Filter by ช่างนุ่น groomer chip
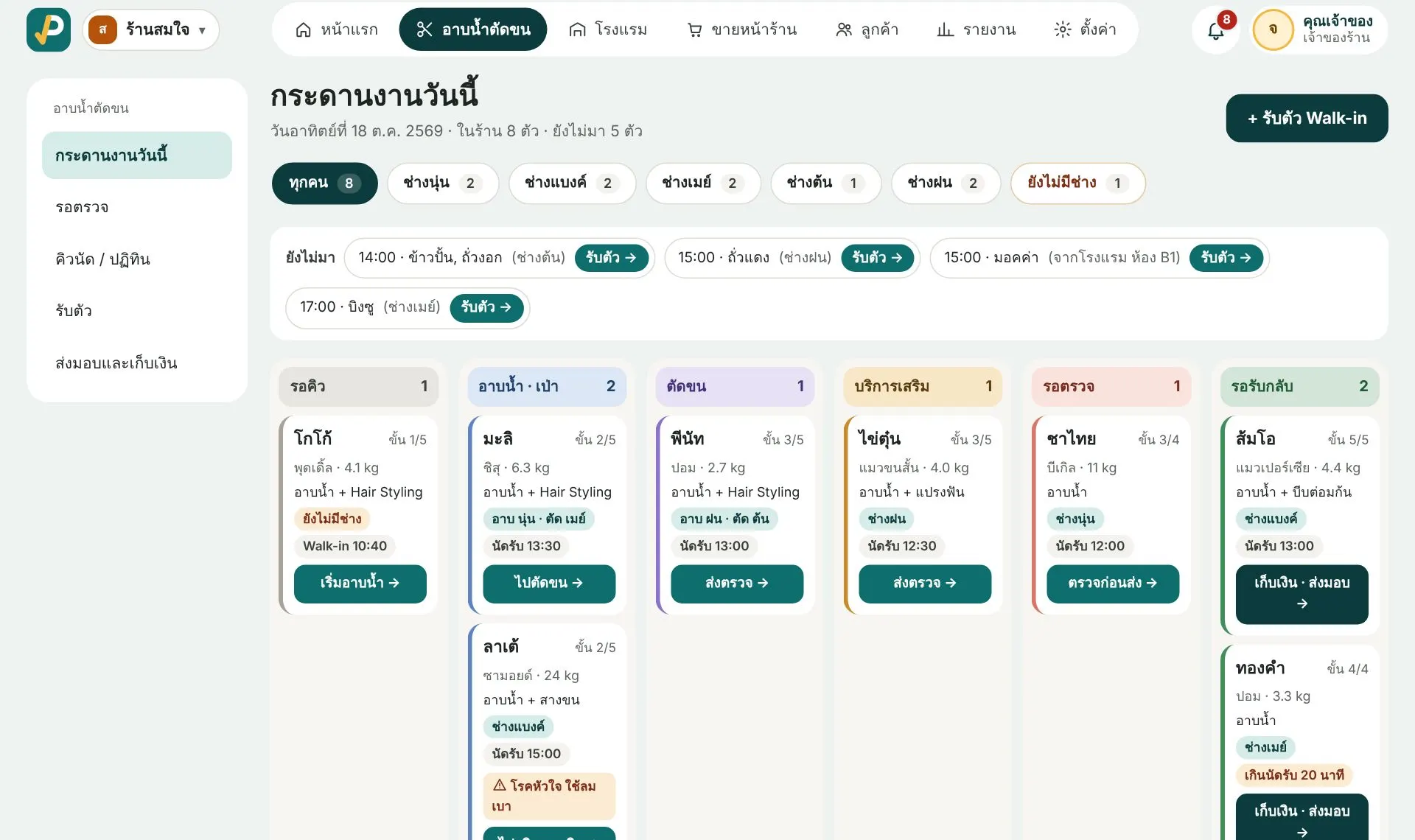Image resolution: width=1415 pixels, height=840 pixels. (x=443, y=183)
